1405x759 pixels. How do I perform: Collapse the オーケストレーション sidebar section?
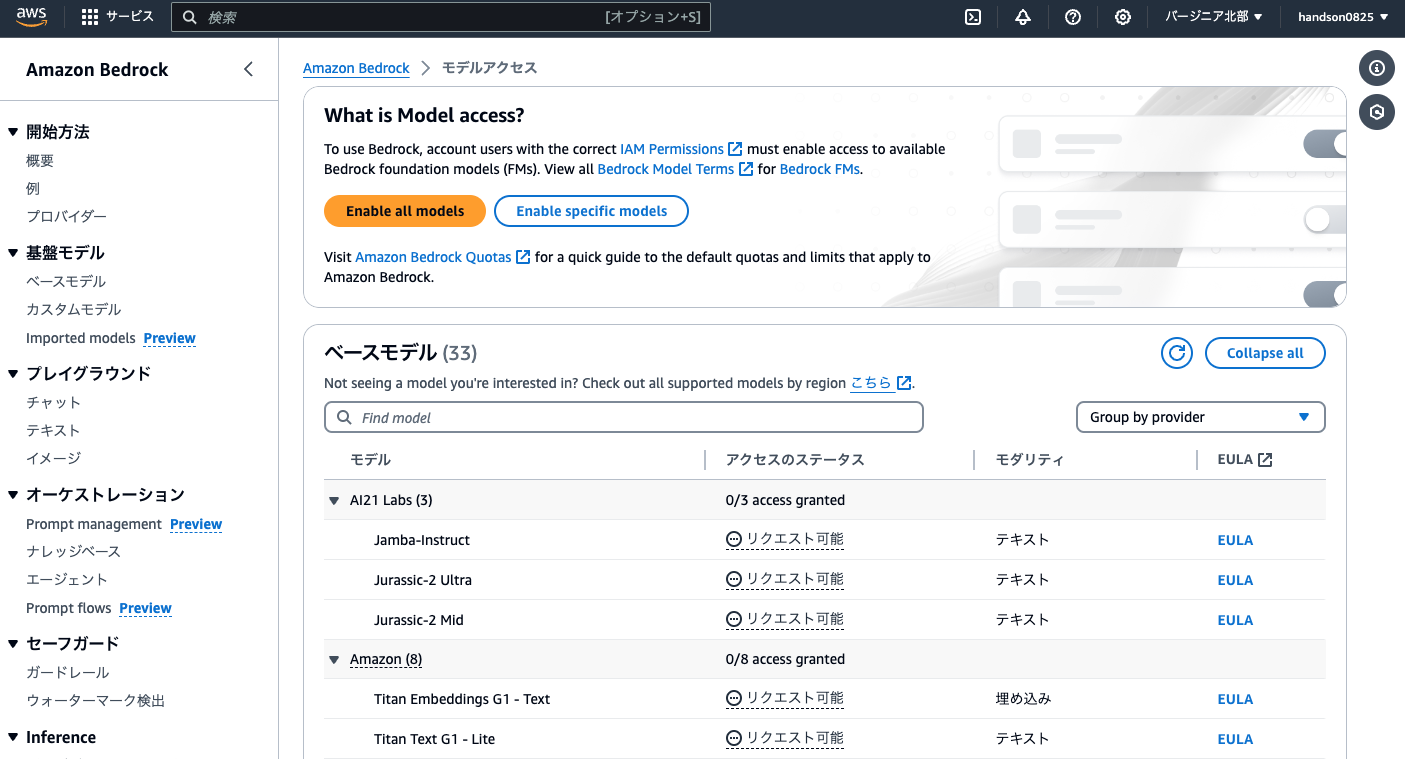[13, 495]
